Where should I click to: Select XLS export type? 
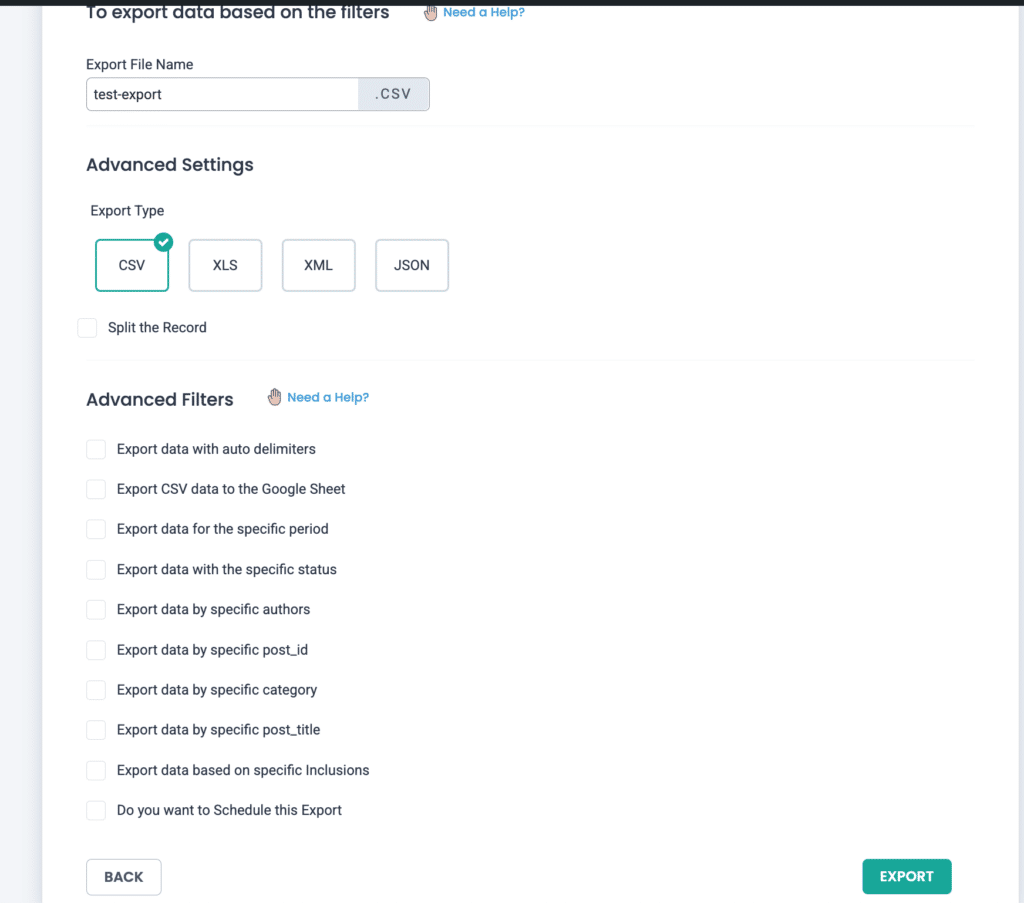225,265
